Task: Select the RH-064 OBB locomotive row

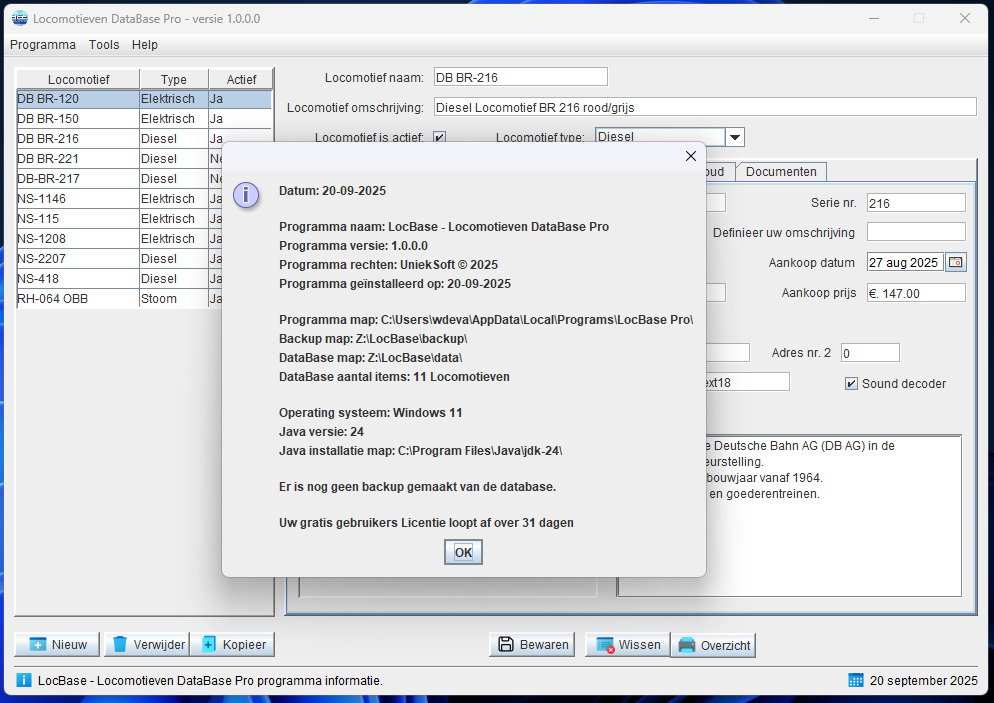Action: [x=77, y=299]
